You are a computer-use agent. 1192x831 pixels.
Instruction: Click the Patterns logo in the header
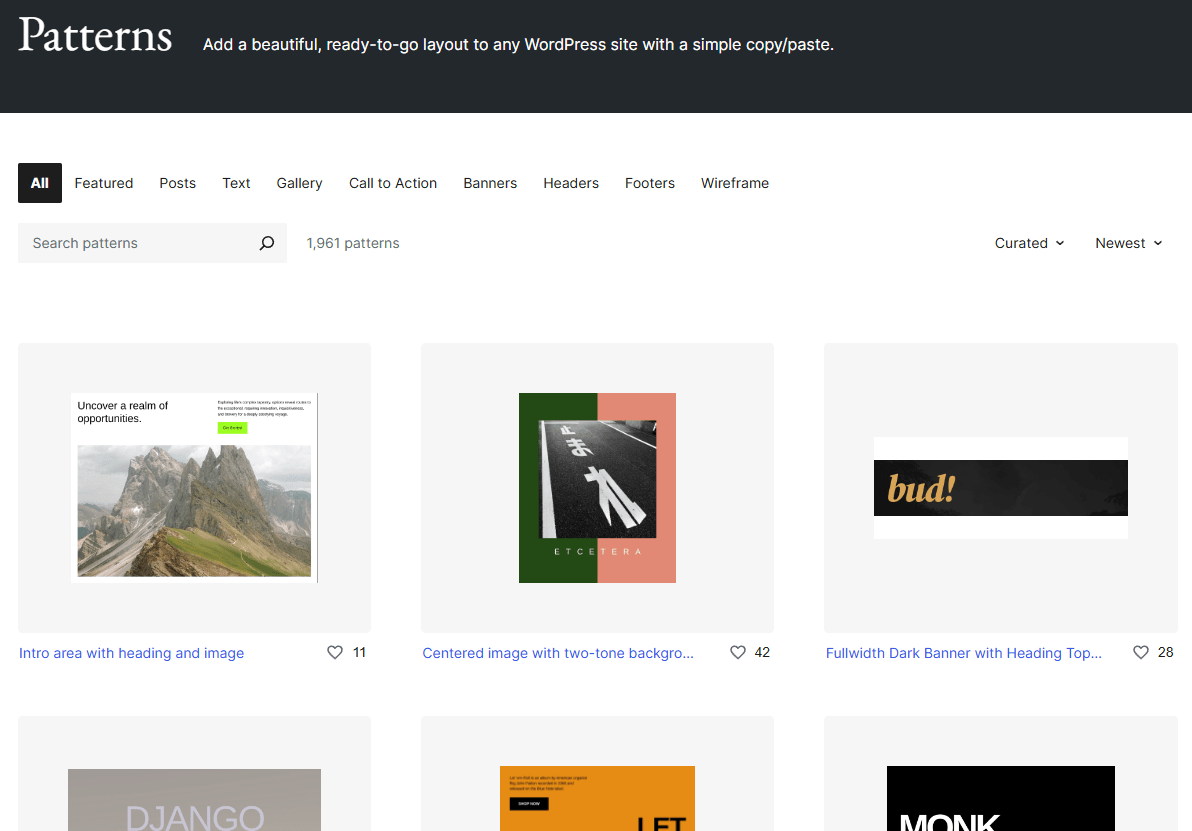pyautogui.click(x=95, y=36)
